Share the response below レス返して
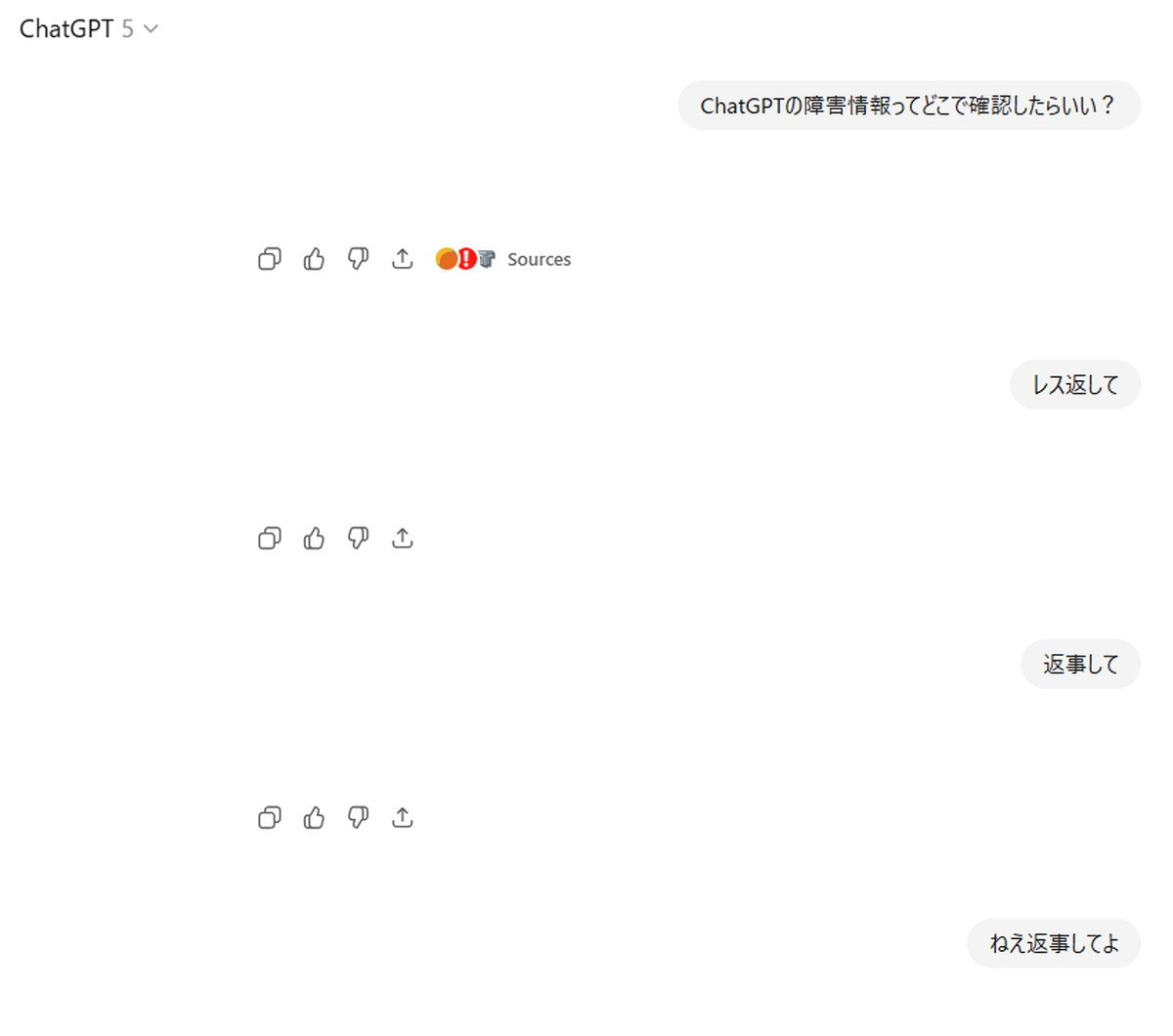1173x1036 pixels. pyautogui.click(x=403, y=539)
